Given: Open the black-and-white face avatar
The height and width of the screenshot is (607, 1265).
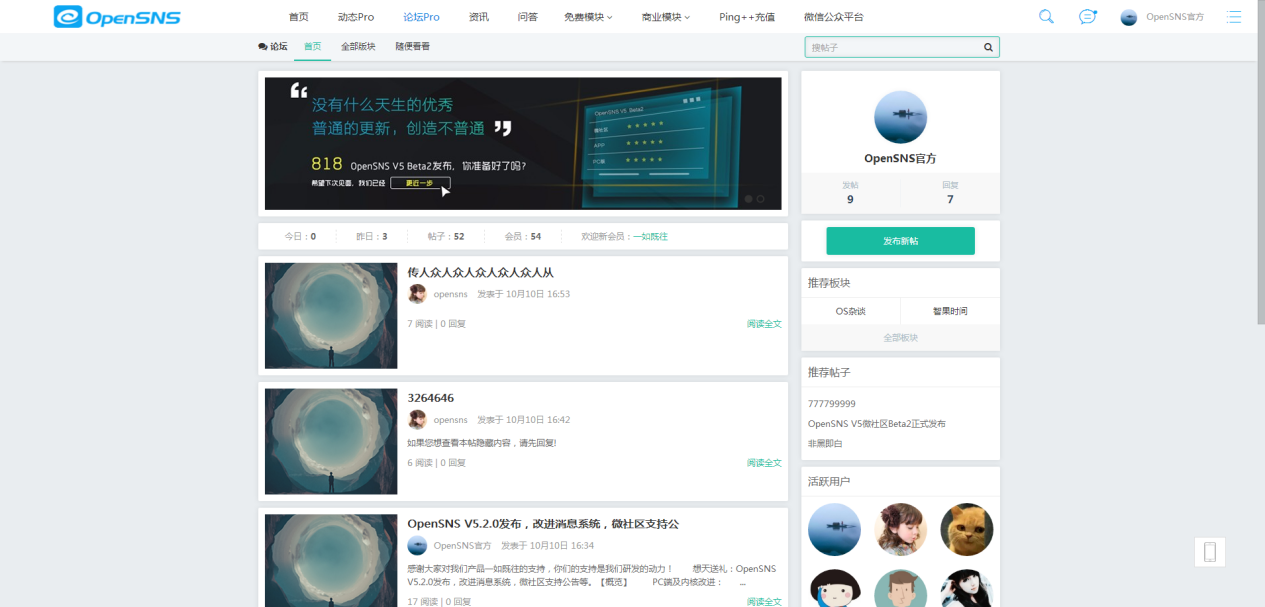Looking at the screenshot, I should [x=967, y=589].
